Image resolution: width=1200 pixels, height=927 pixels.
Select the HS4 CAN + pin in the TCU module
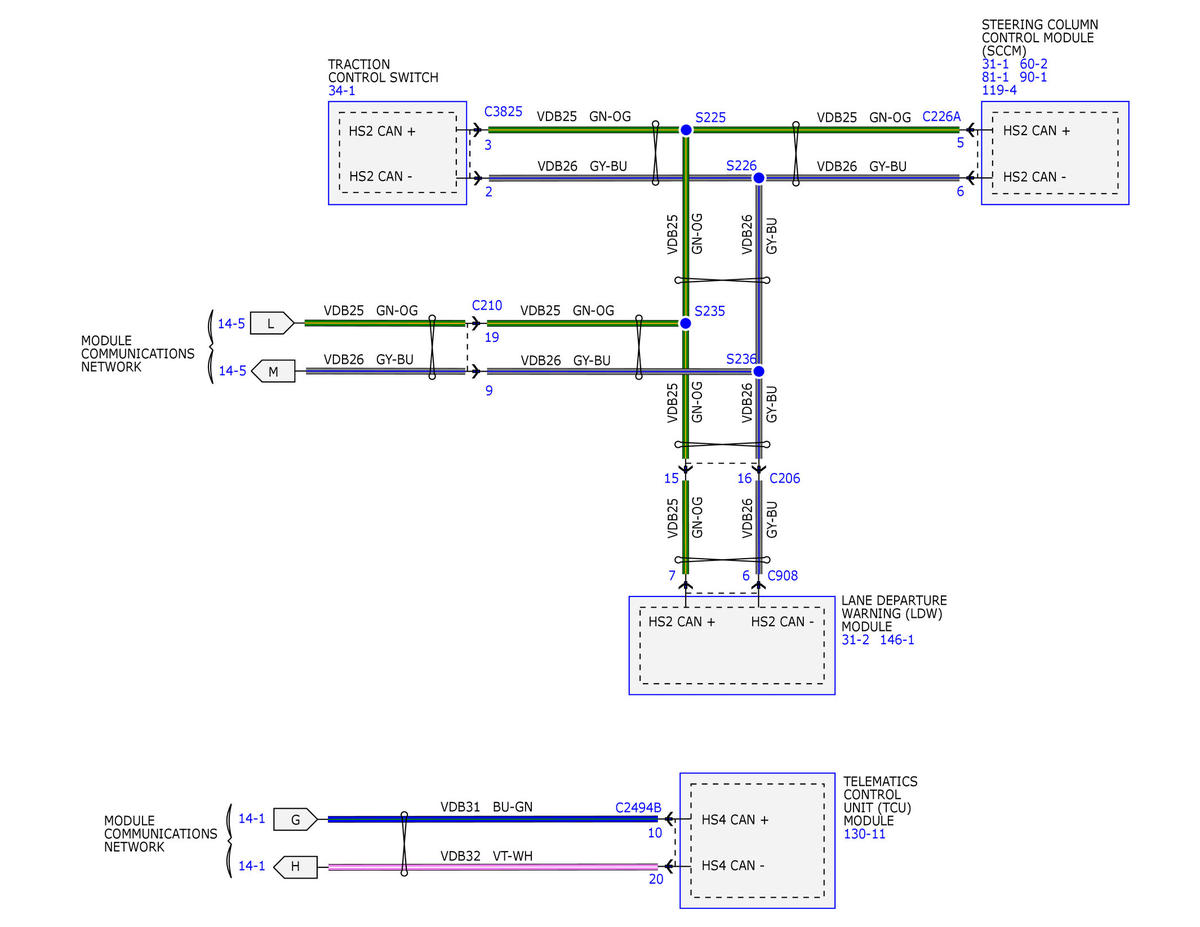pos(735,820)
